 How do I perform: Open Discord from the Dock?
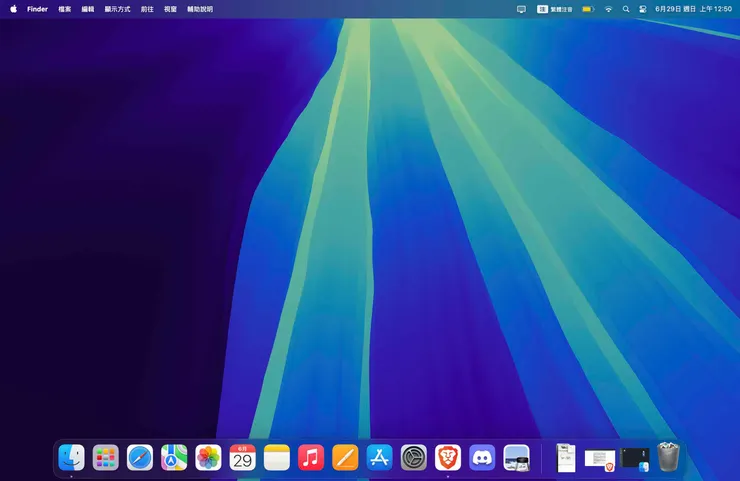tap(482, 458)
